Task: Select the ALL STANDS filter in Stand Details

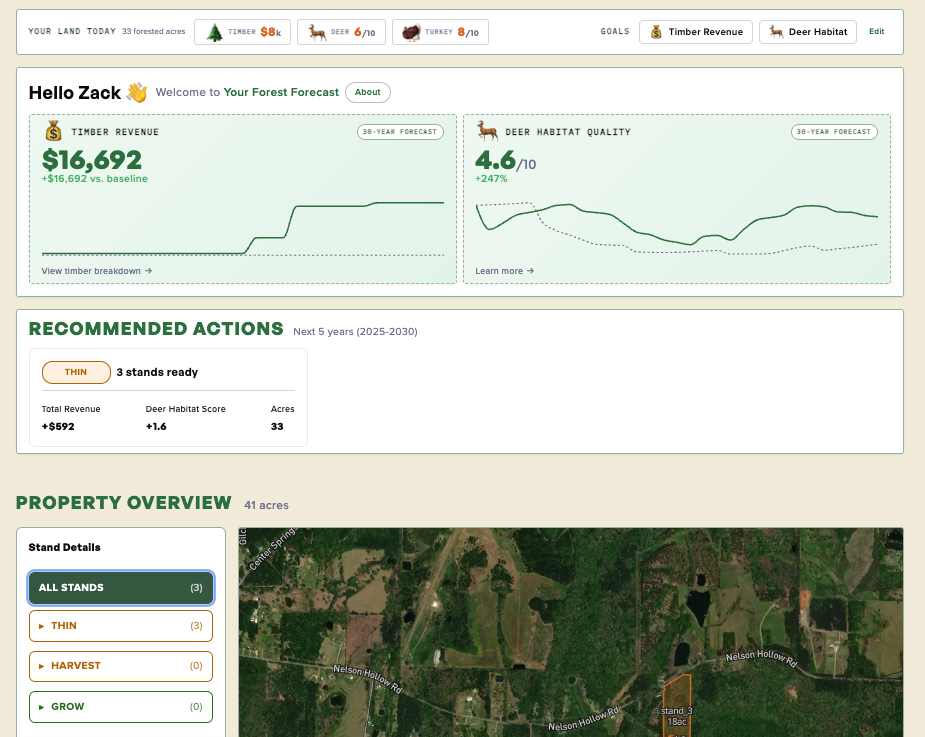Action: (120, 587)
